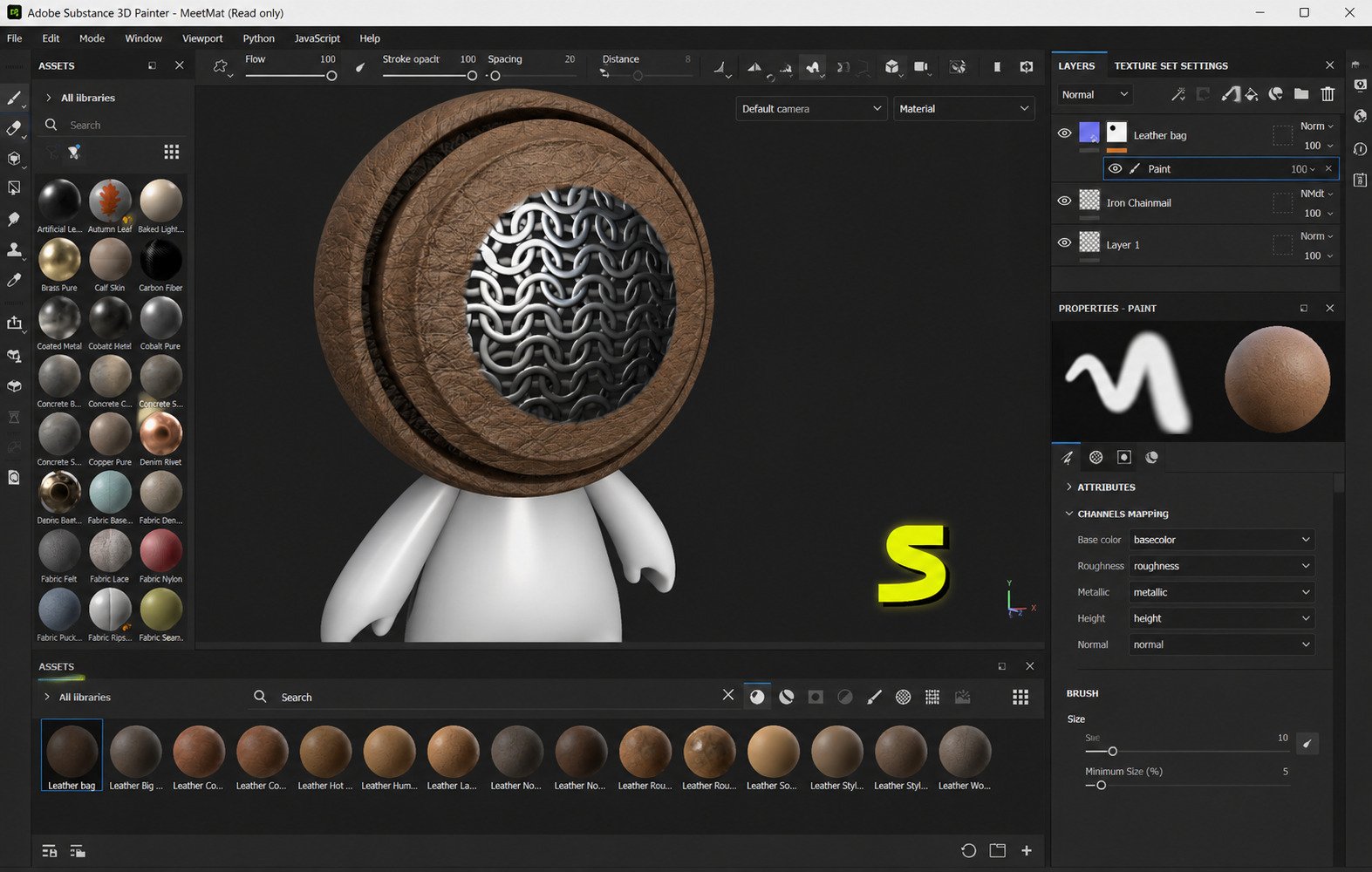Open Default camera dropdown
The height and width of the screenshot is (872, 1372).
click(x=811, y=109)
